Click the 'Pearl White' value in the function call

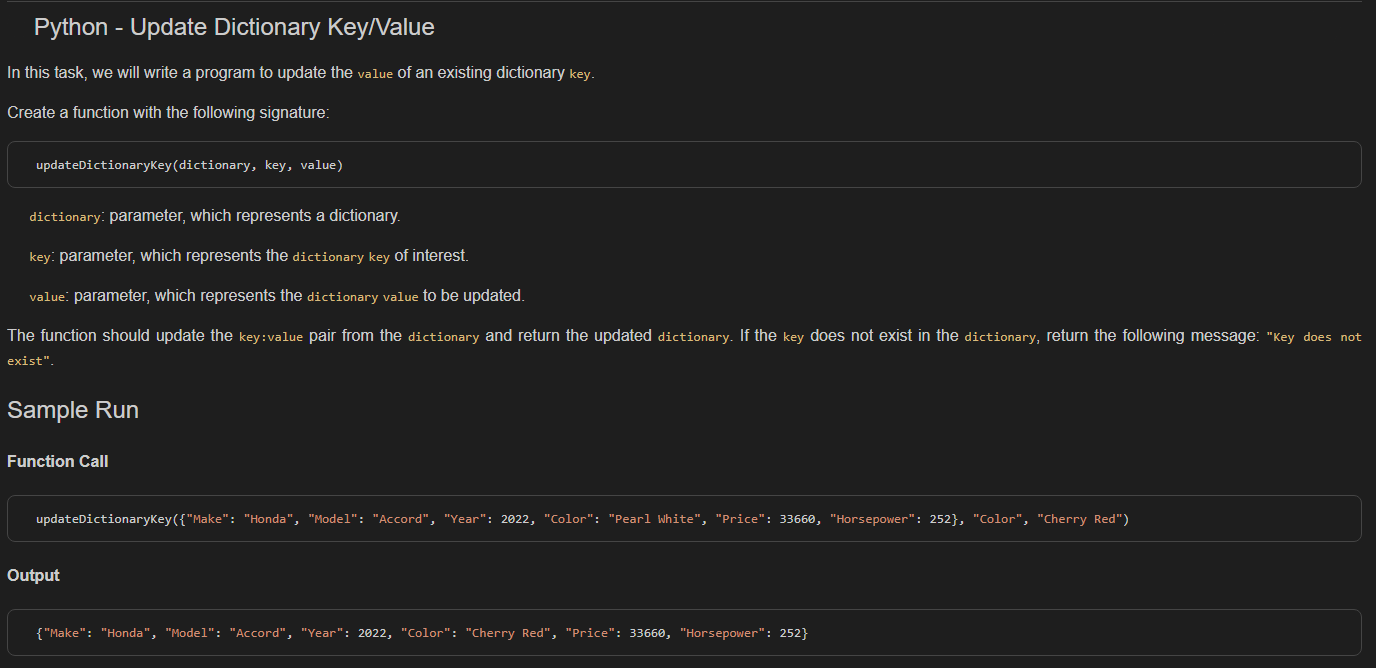coord(656,518)
